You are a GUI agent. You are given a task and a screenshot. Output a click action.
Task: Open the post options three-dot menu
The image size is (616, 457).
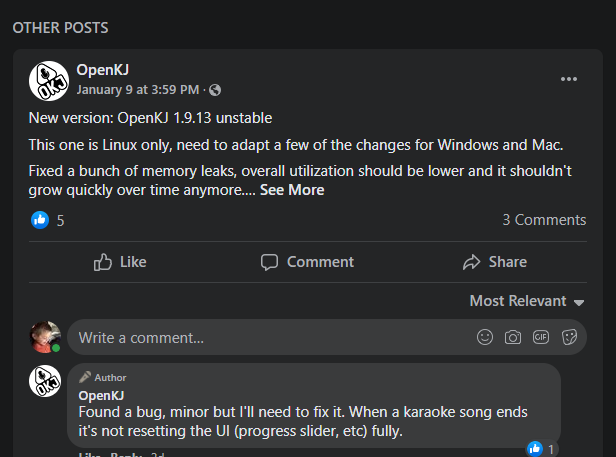coord(569,79)
